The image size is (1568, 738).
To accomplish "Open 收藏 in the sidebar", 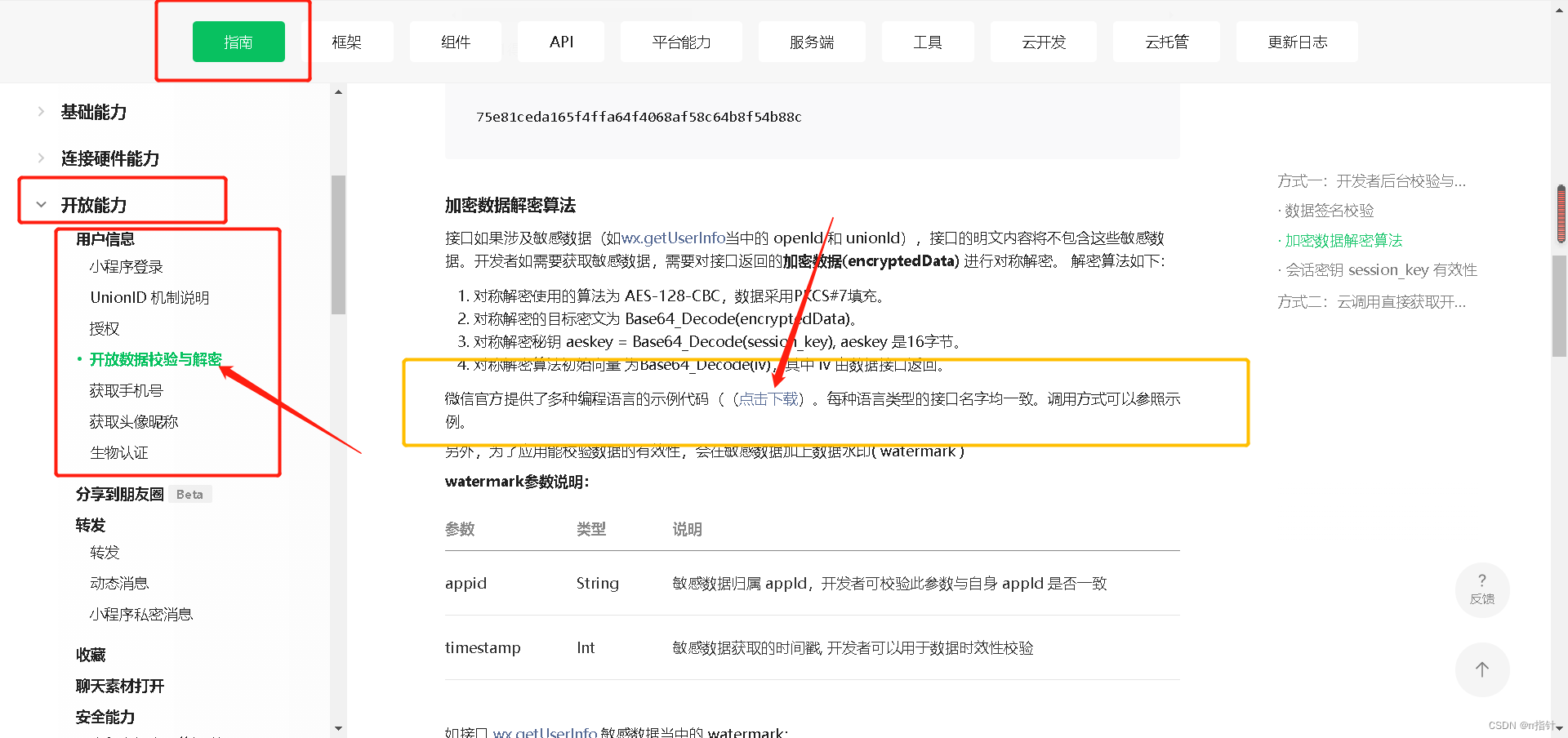I will (x=91, y=655).
